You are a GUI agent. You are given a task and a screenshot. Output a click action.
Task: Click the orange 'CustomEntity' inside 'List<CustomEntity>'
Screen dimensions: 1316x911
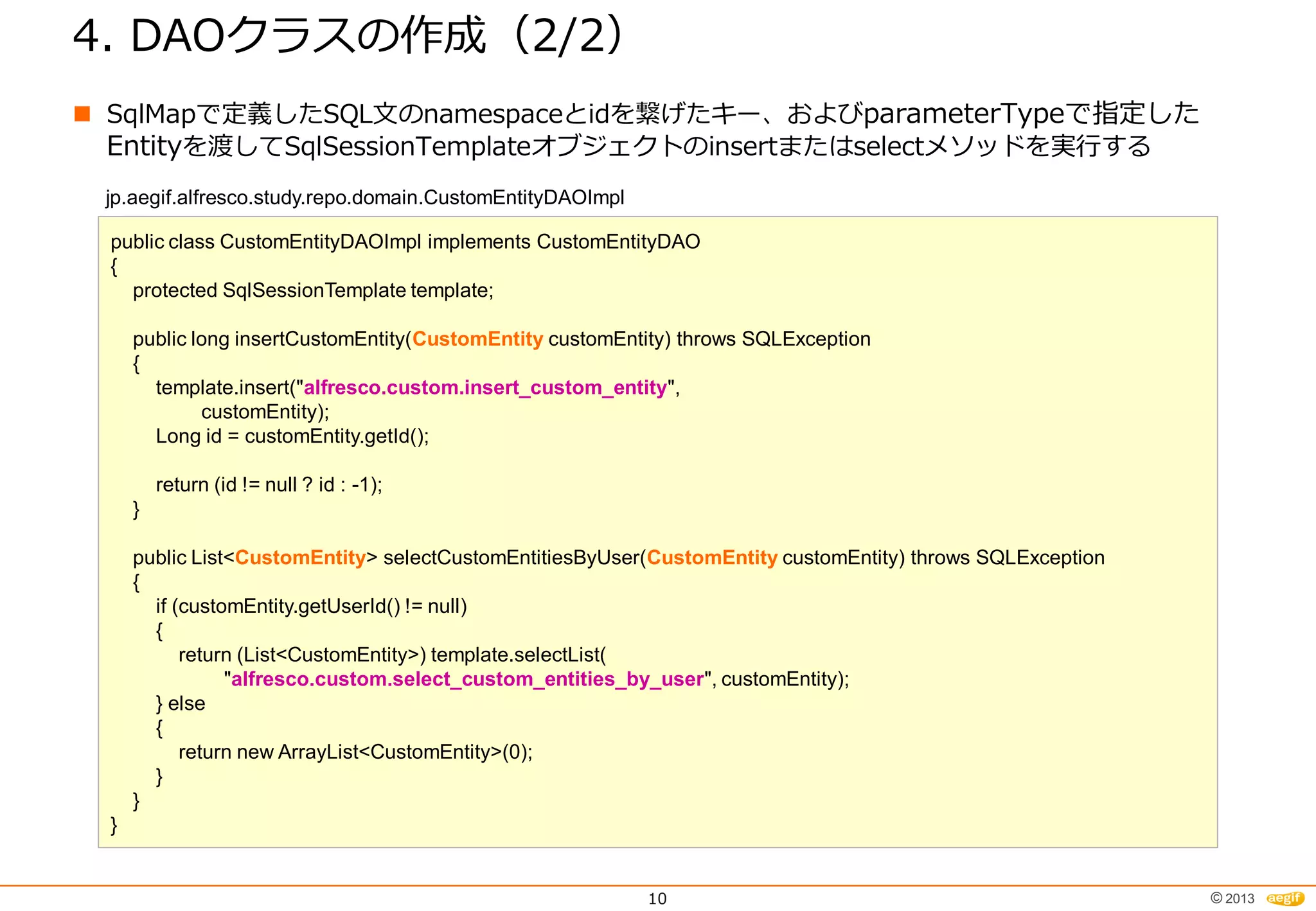point(300,558)
